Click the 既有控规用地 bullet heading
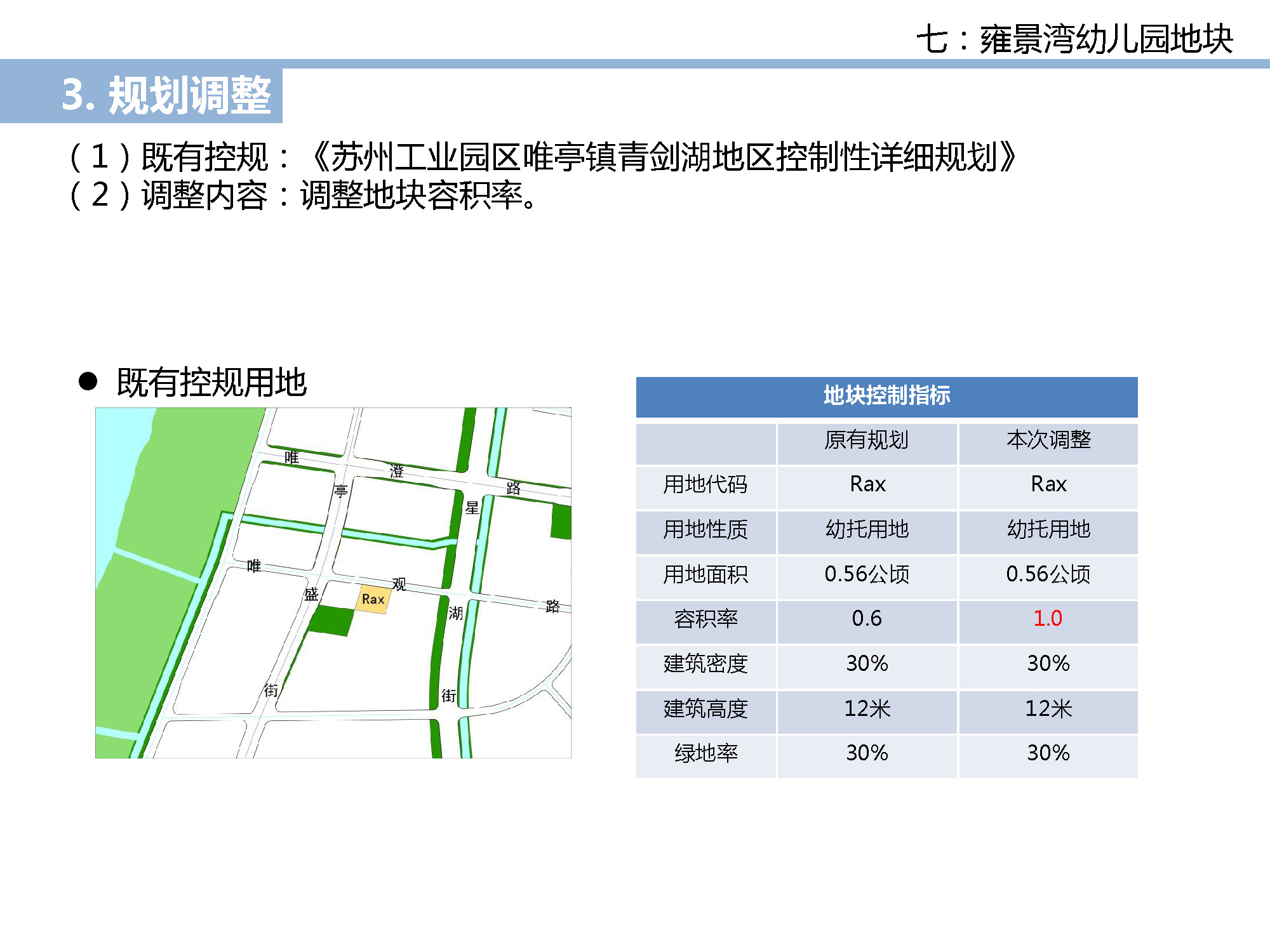This screenshot has height=952, width=1270. click(211, 383)
